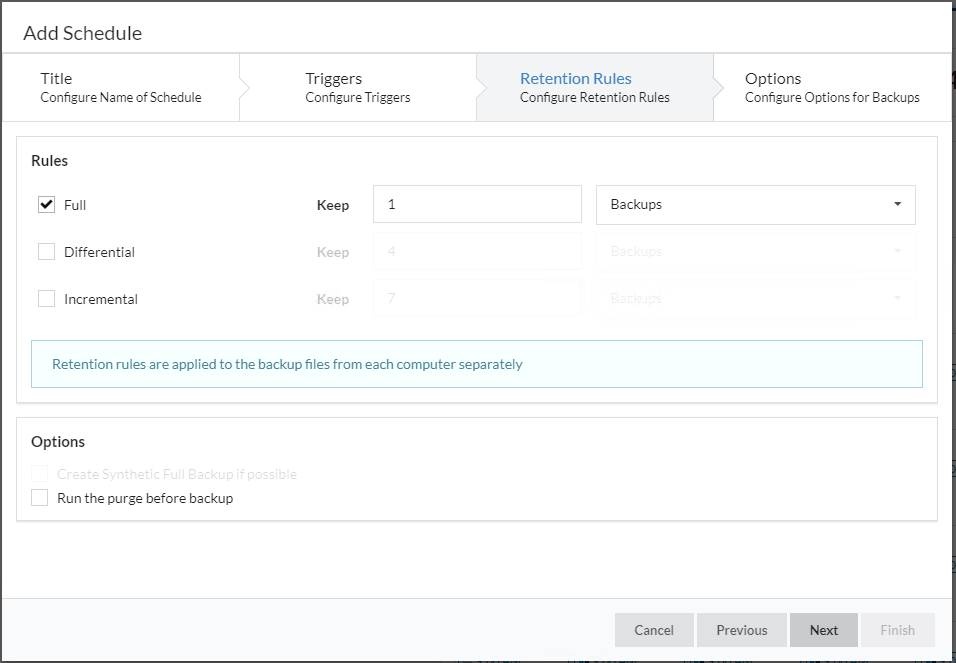956x663 pixels.
Task: Click the Differential Keep count field
Action: point(476,251)
